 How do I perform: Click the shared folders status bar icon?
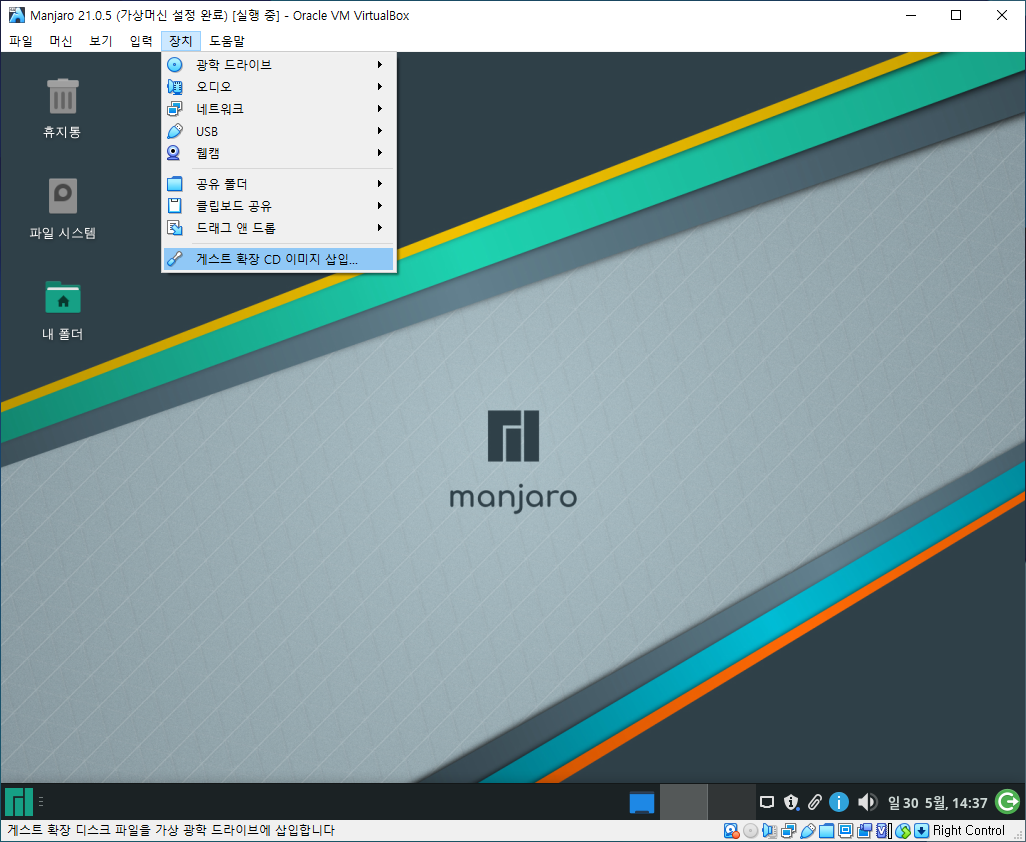pyautogui.click(x=826, y=831)
